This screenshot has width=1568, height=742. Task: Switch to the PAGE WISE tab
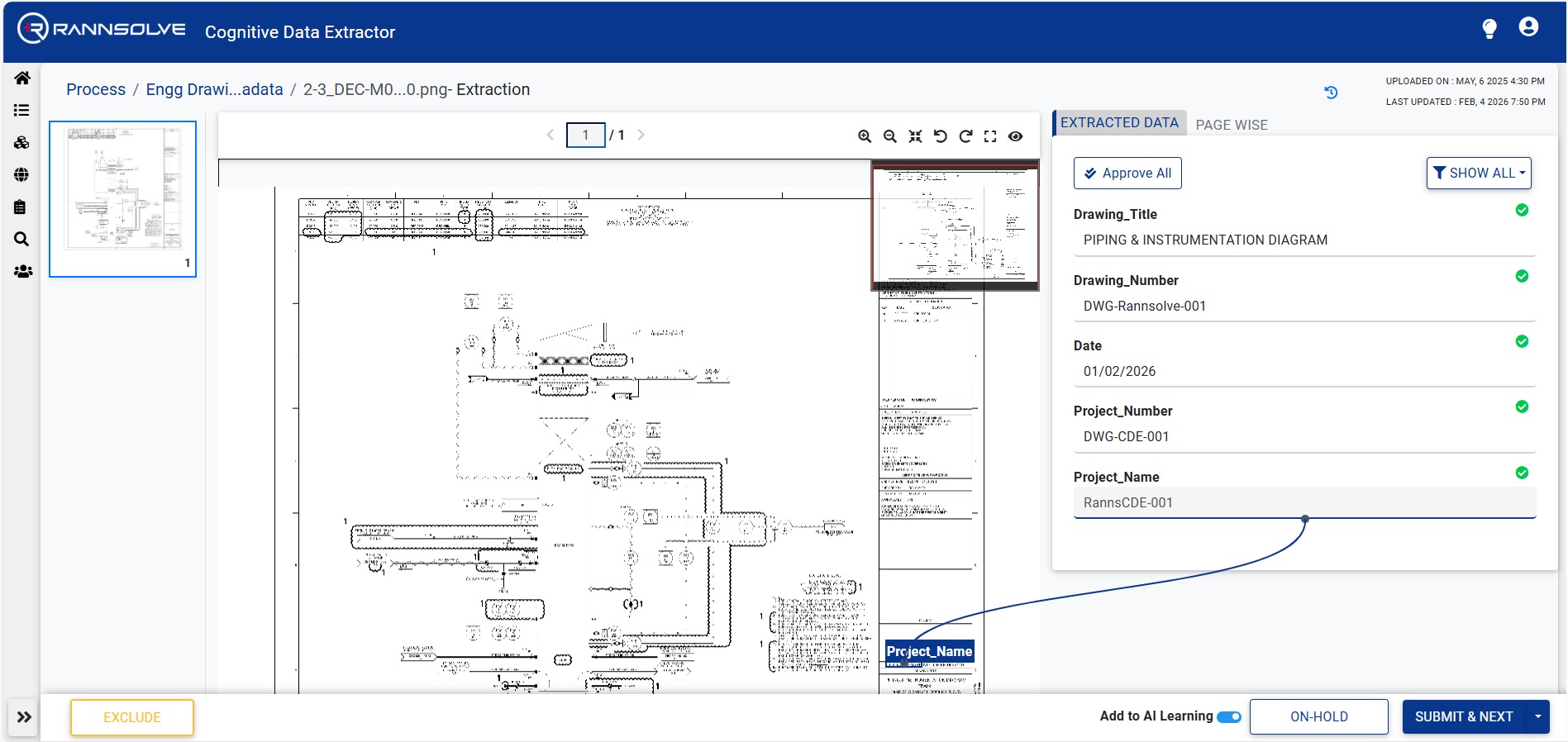[x=1232, y=125]
